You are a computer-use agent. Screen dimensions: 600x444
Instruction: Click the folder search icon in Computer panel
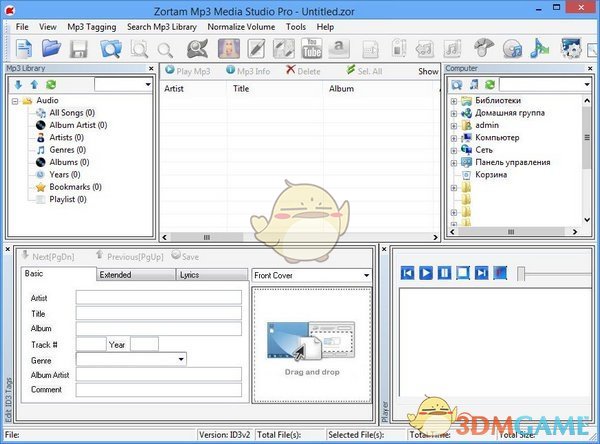click(457, 85)
